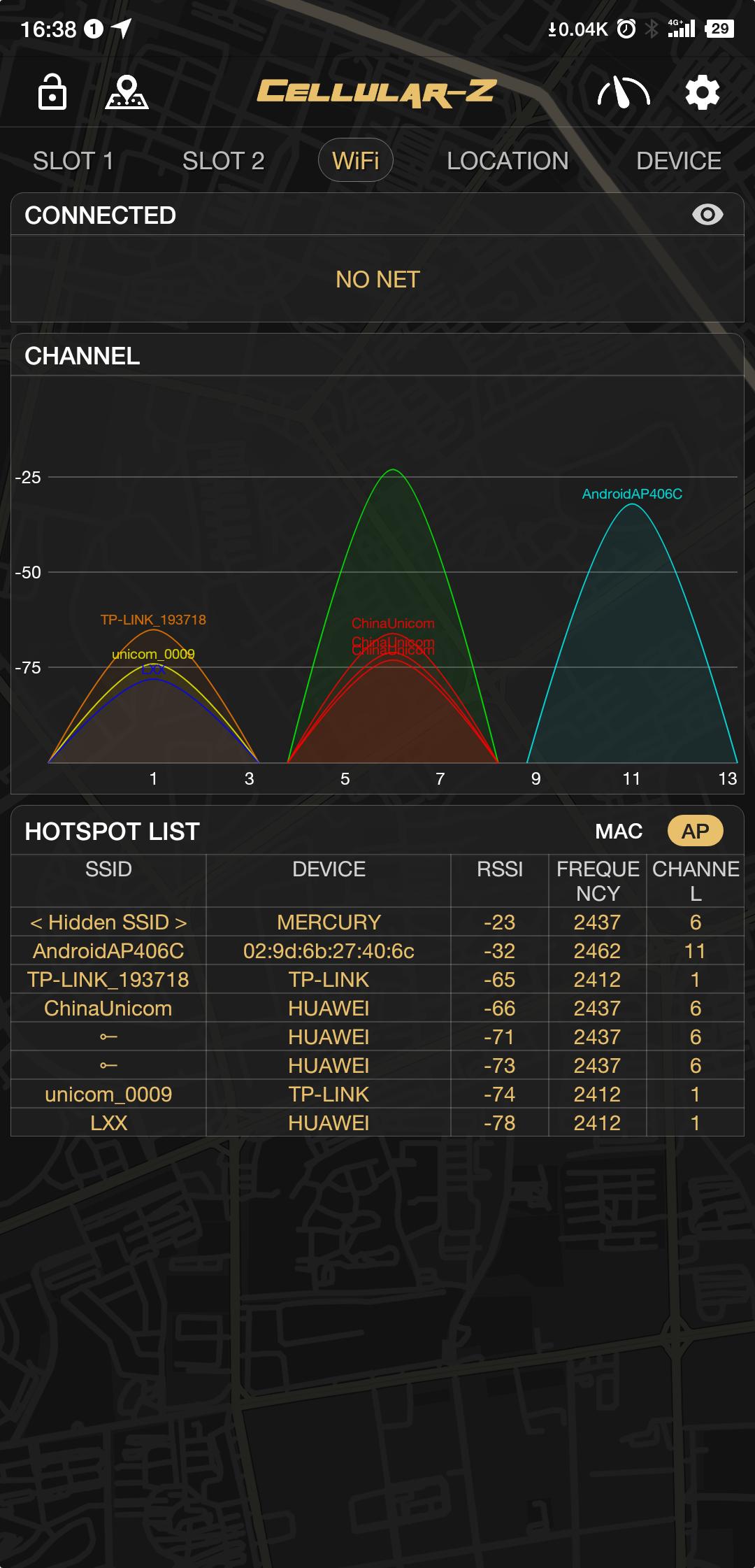
Task: Tap the unicom_0009 label on the chart
Action: point(153,654)
